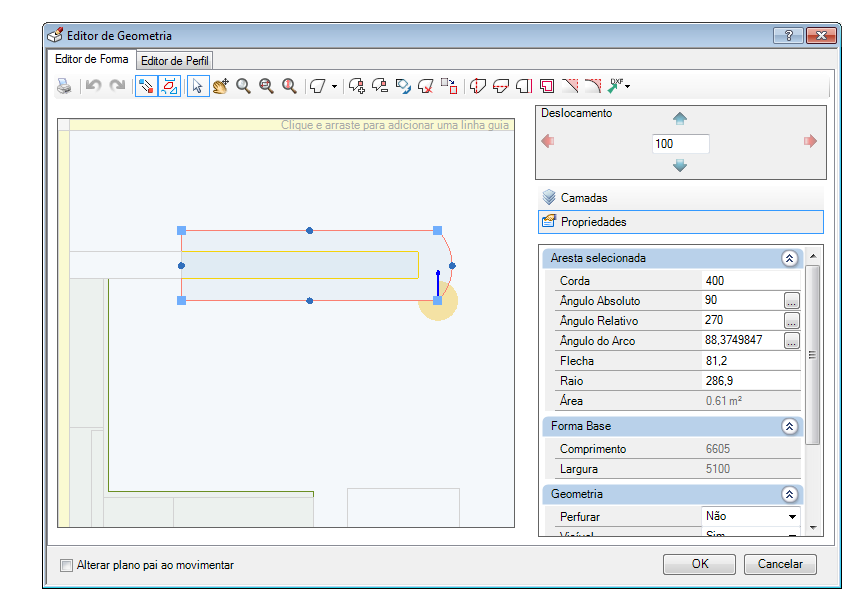Click the displacement right arrow
The height and width of the screenshot is (598, 861).
pos(810,141)
